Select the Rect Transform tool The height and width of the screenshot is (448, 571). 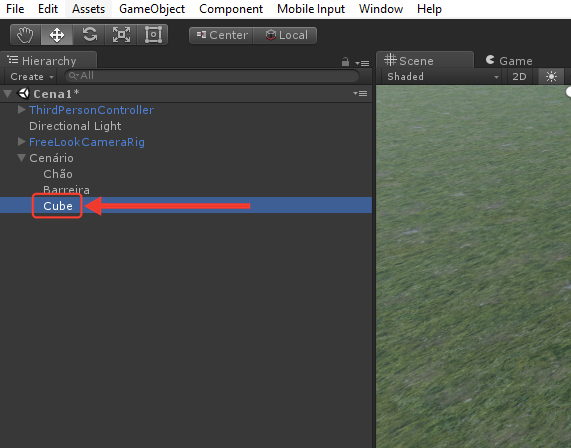pyautogui.click(x=153, y=35)
